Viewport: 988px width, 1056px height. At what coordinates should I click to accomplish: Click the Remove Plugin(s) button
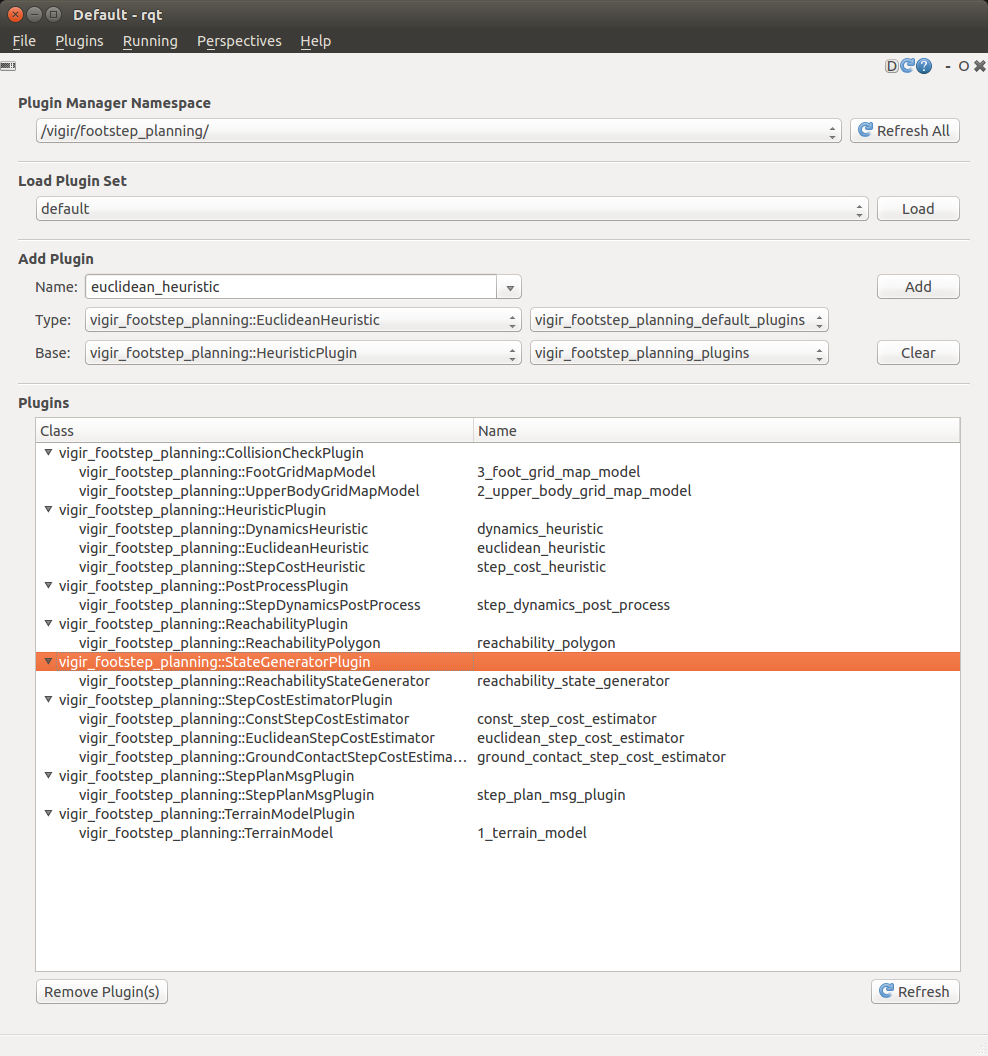pyautogui.click(x=102, y=992)
